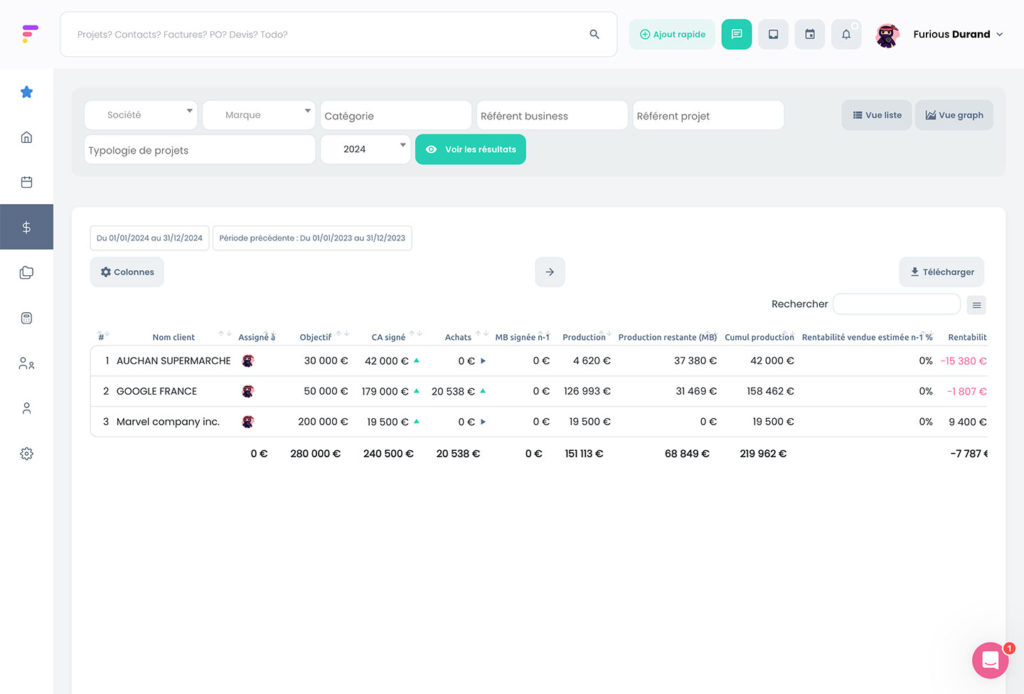Click the Catégorie filter field
1024x694 pixels.
coord(396,116)
